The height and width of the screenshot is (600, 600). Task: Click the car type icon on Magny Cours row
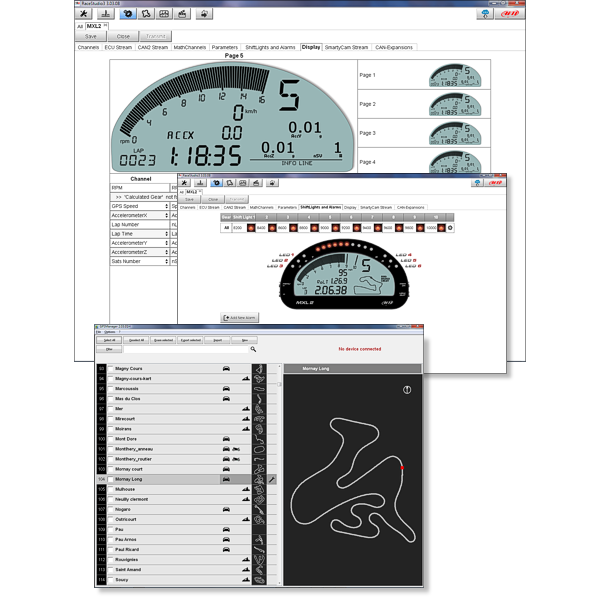pos(227,368)
